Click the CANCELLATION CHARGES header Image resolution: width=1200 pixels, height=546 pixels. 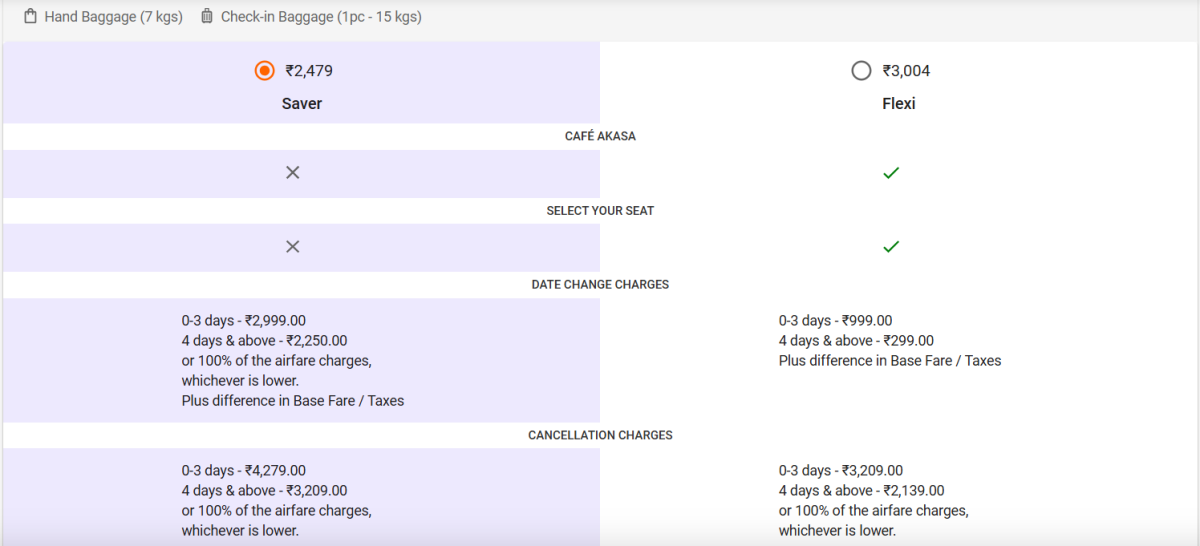(600, 435)
